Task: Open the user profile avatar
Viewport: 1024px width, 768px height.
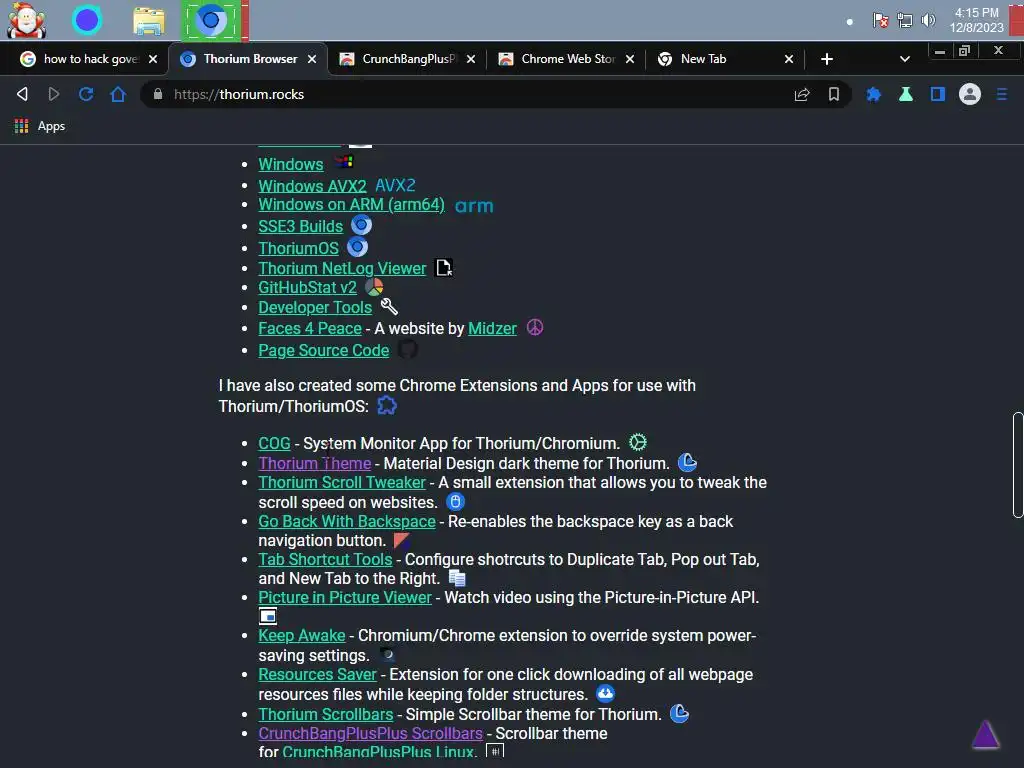Action: point(970,95)
